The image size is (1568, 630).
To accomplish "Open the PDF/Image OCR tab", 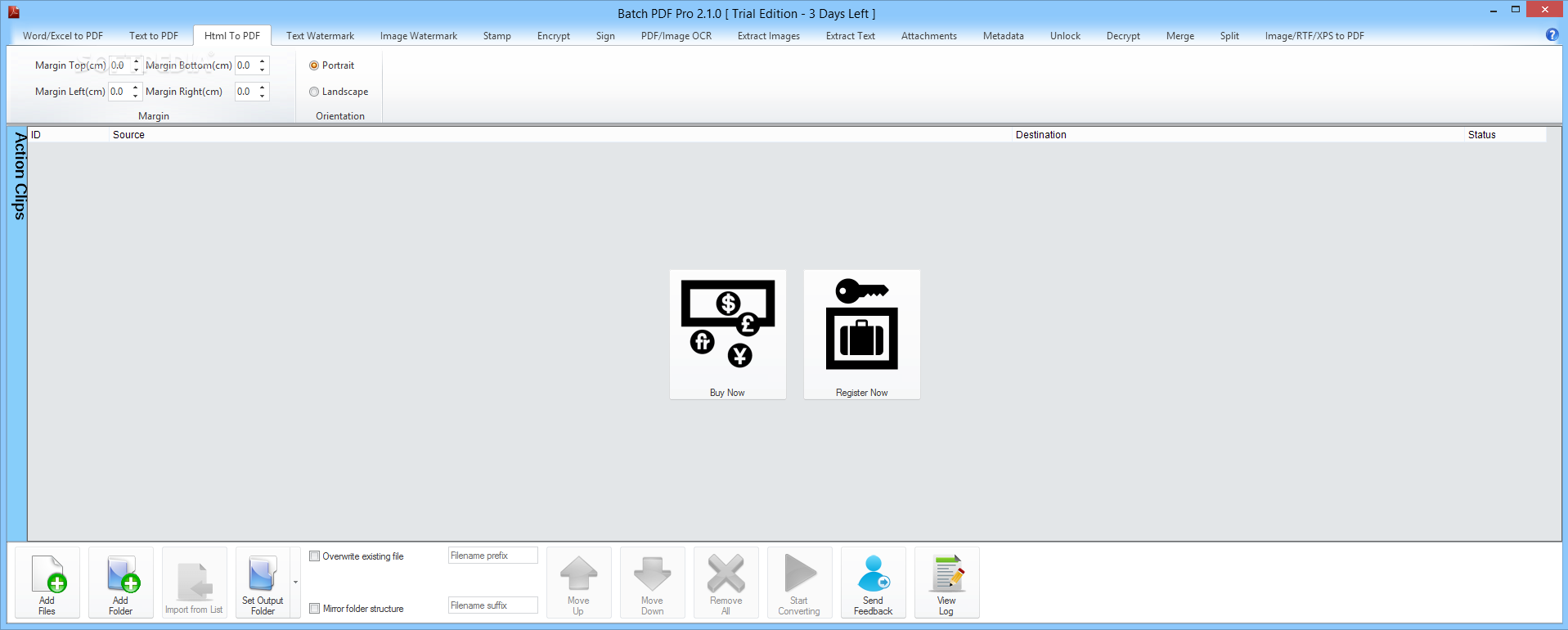I will [x=676, y=36].
